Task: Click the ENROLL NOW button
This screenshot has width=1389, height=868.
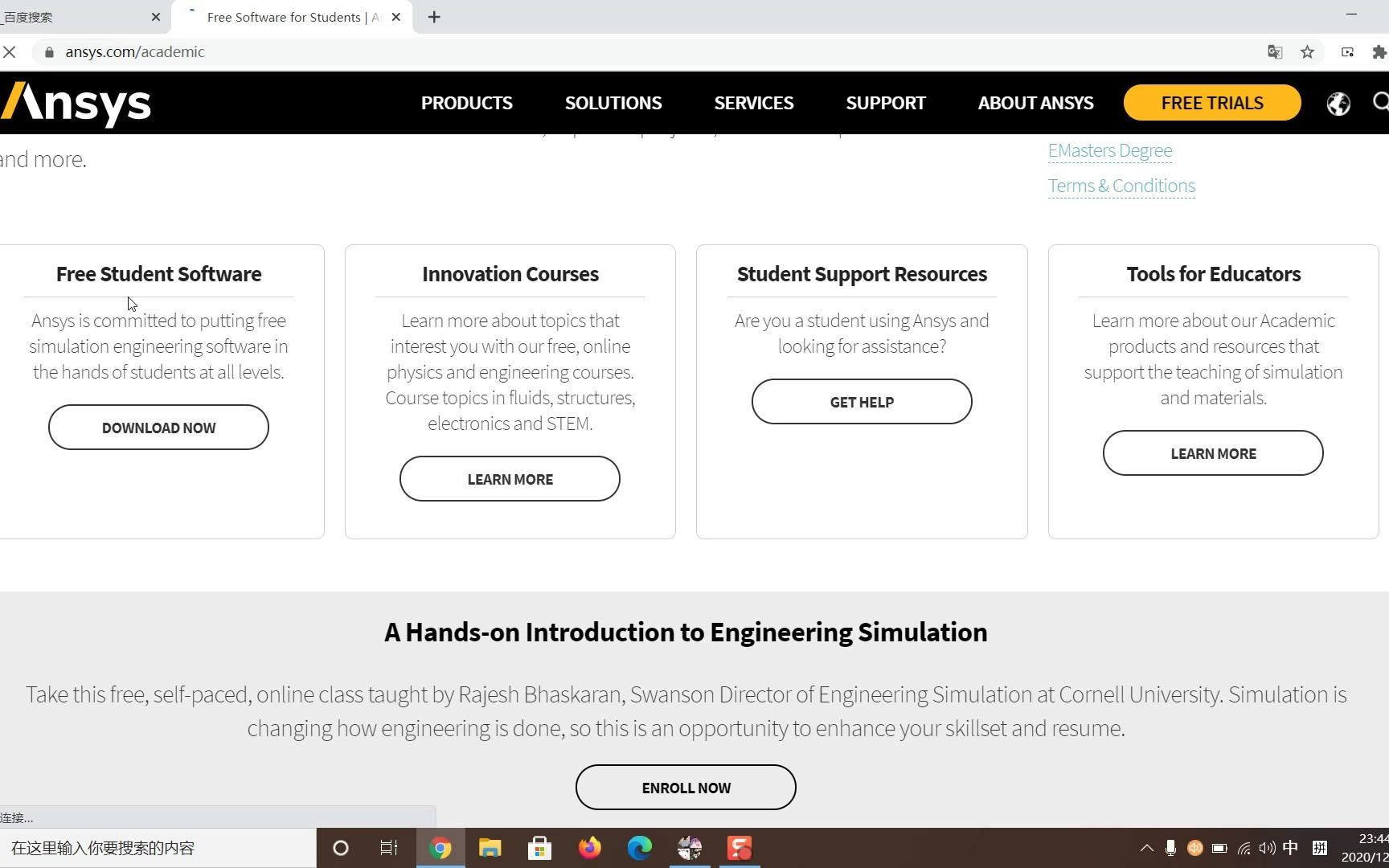Action: point(686,788)
